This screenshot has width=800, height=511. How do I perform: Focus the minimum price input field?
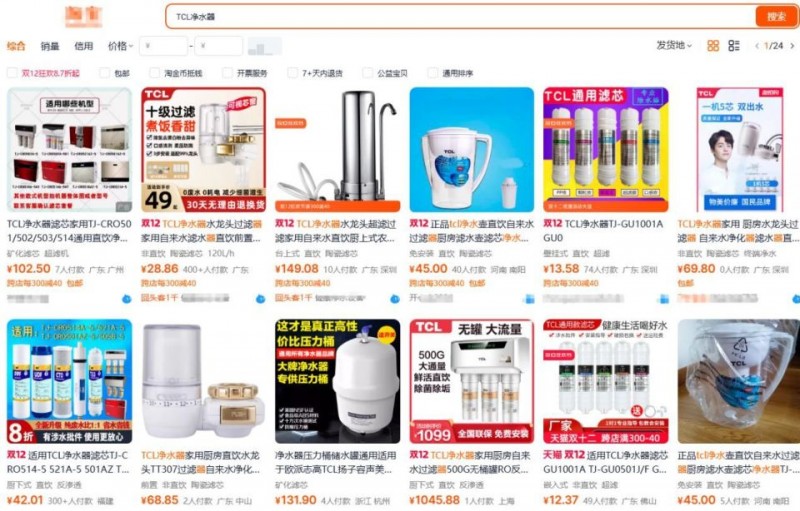coord(163,46)
